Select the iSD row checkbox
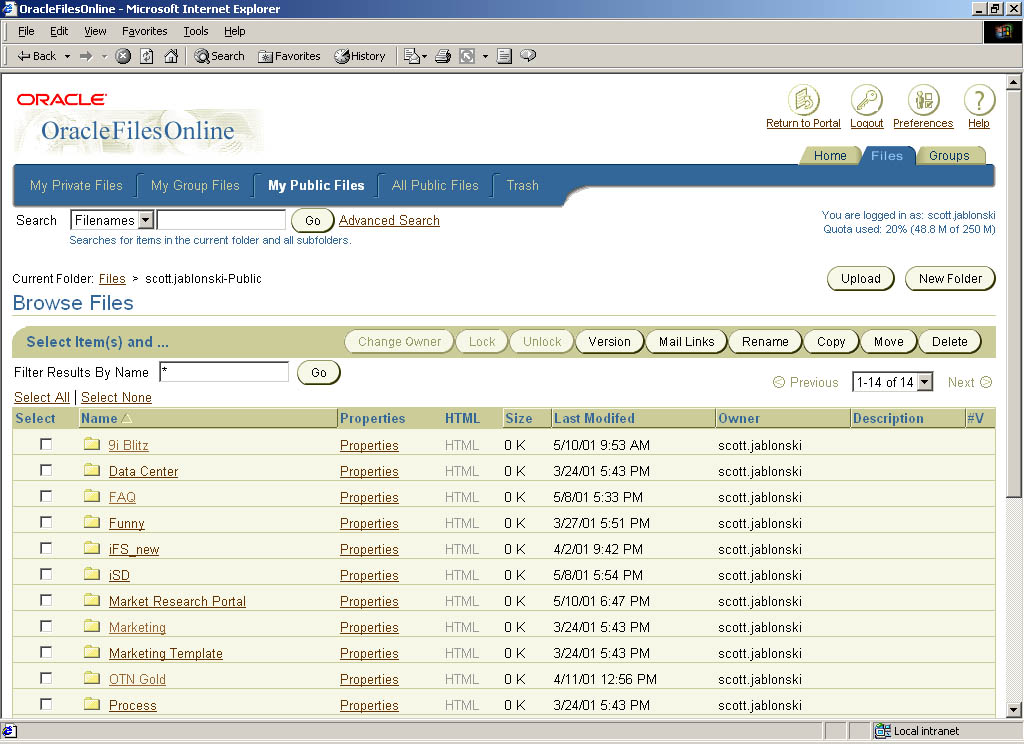Viewport: 1024px width, 744px height. tap(46, 574)
